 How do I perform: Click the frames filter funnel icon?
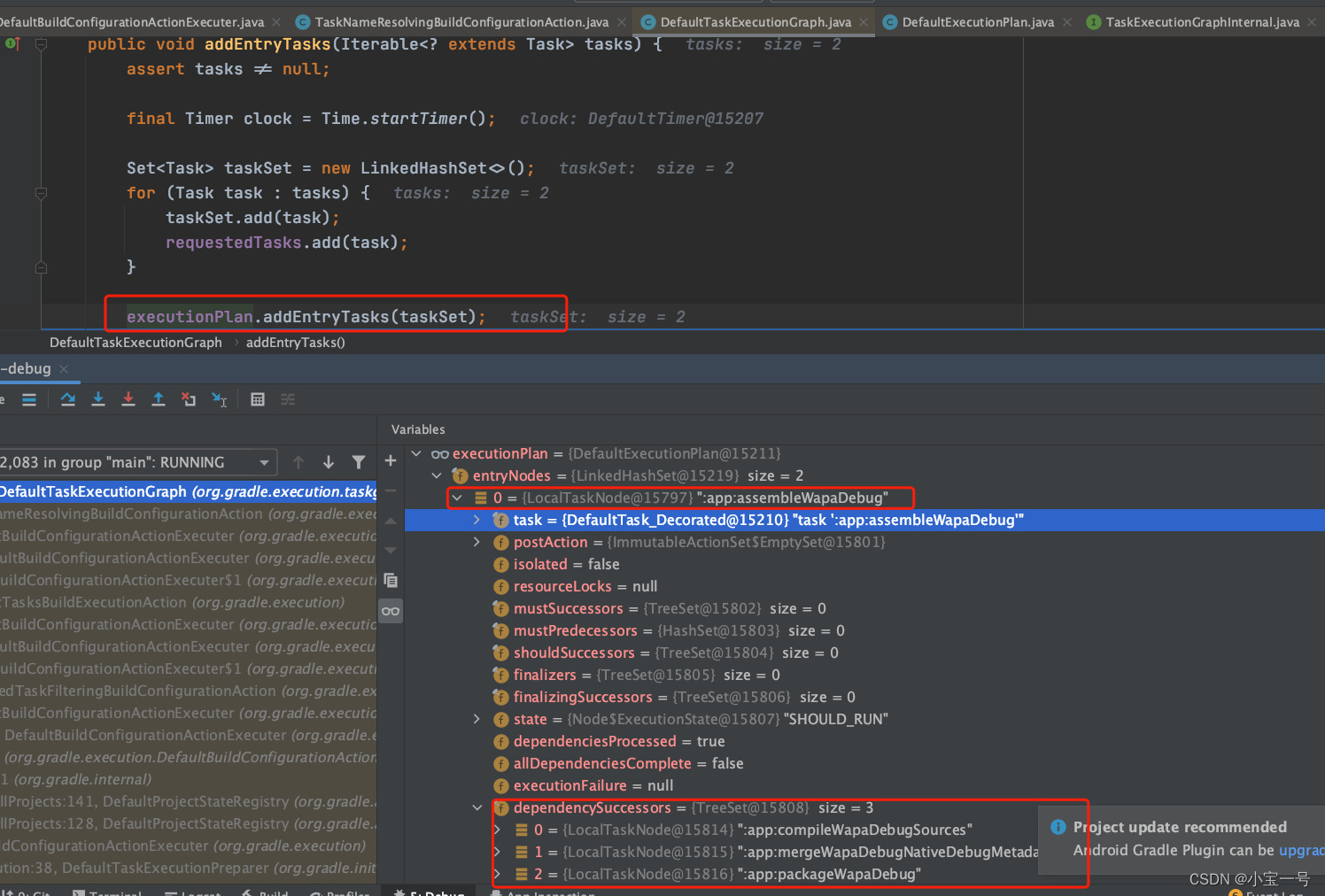click(x=359, y=462)
